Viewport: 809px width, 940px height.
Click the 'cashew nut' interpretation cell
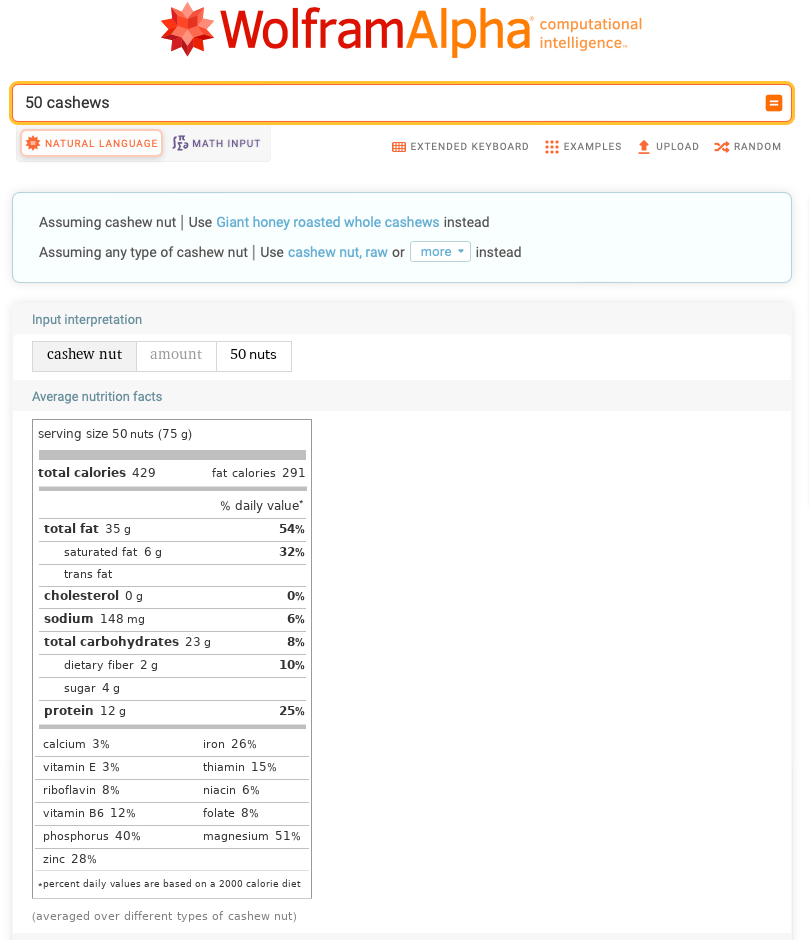pos(85,356)
